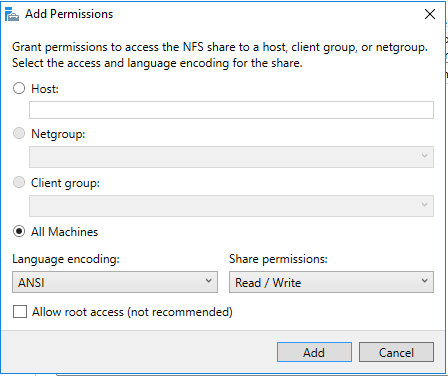Open the Netgroup dropdown list
Image resolution: width=448 pixels, height=376 pixels.
pos(231,157)
